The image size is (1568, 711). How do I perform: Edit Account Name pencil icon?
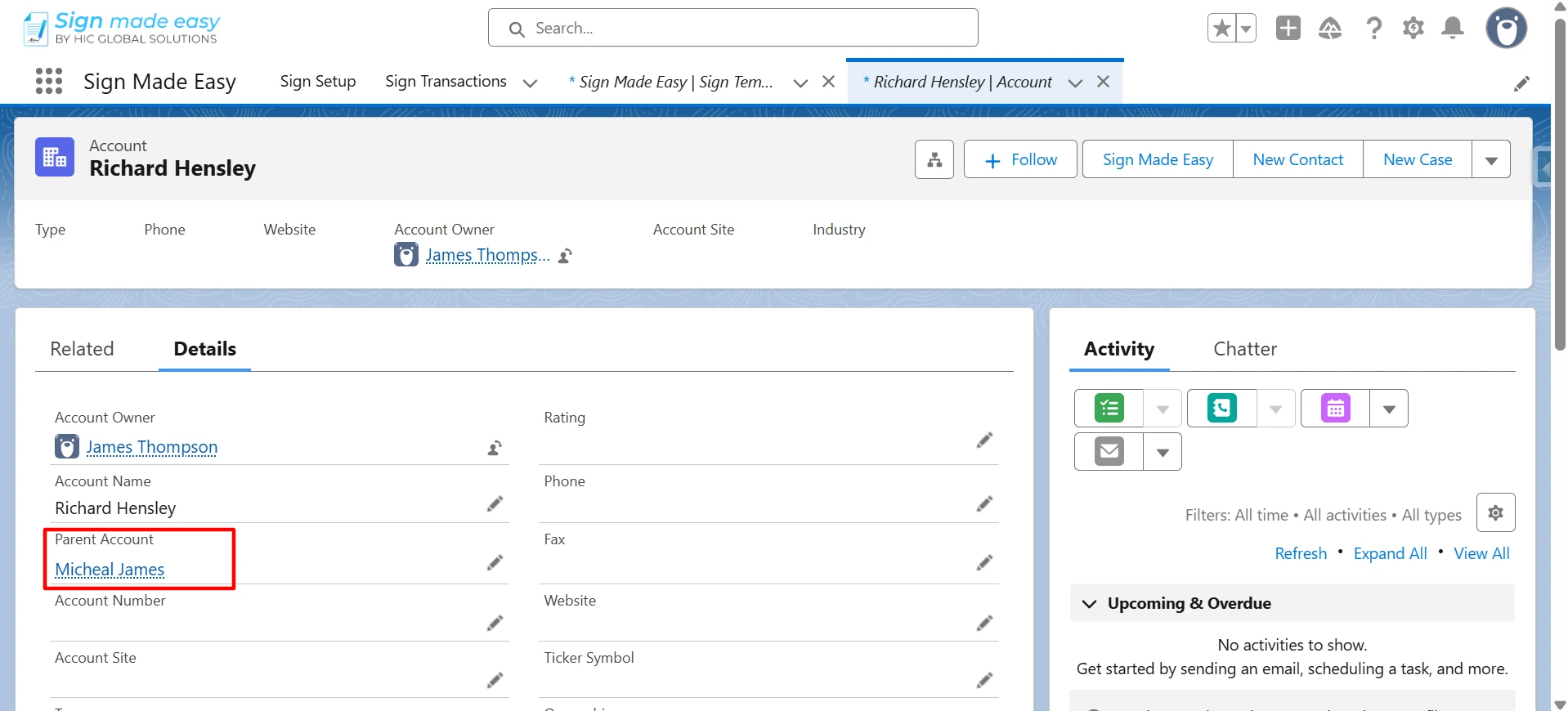(x=495, y=503)
